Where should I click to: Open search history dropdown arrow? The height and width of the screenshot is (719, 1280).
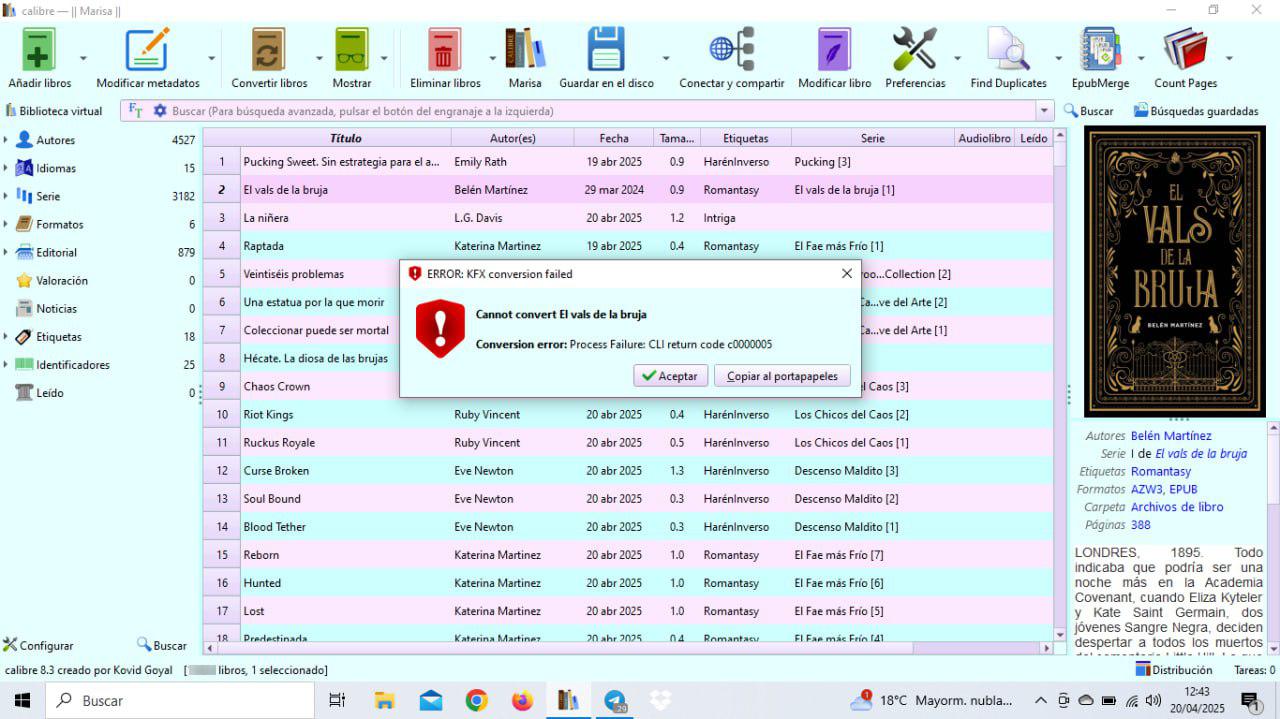point(1045,111)
